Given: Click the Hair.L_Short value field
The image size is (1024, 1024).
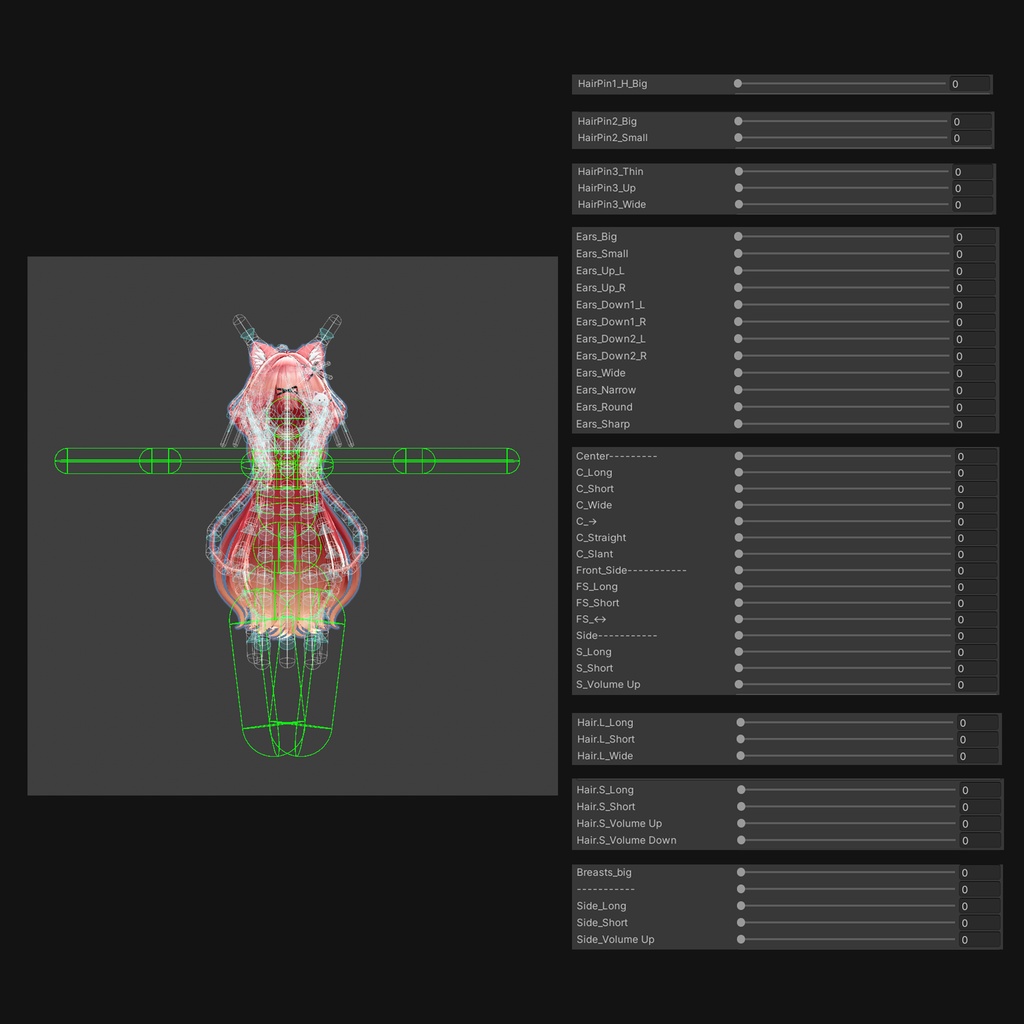Looking at the screenshot, I should click(x=978, y=740).
